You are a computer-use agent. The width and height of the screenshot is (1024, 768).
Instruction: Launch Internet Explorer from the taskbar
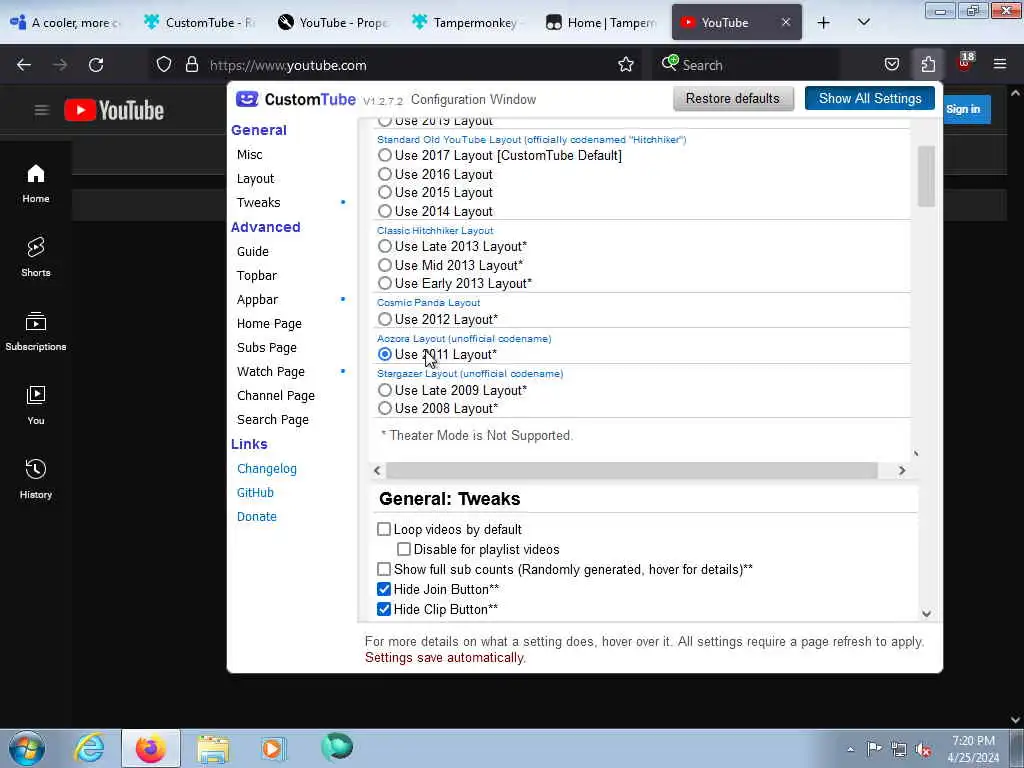tap(88, 748)
